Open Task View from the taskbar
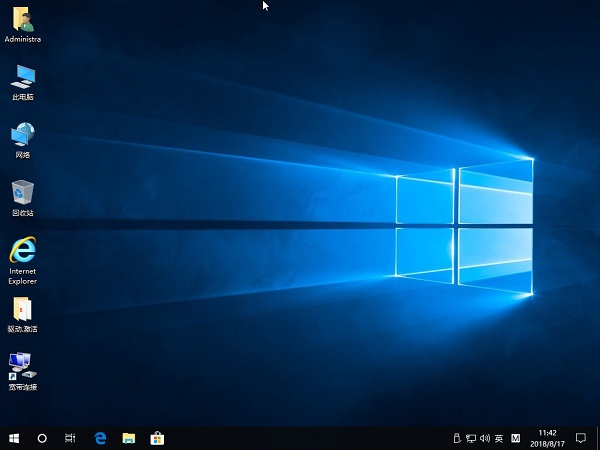The width and height of the screenshot is (600, 450). click(x=70, y=438)
